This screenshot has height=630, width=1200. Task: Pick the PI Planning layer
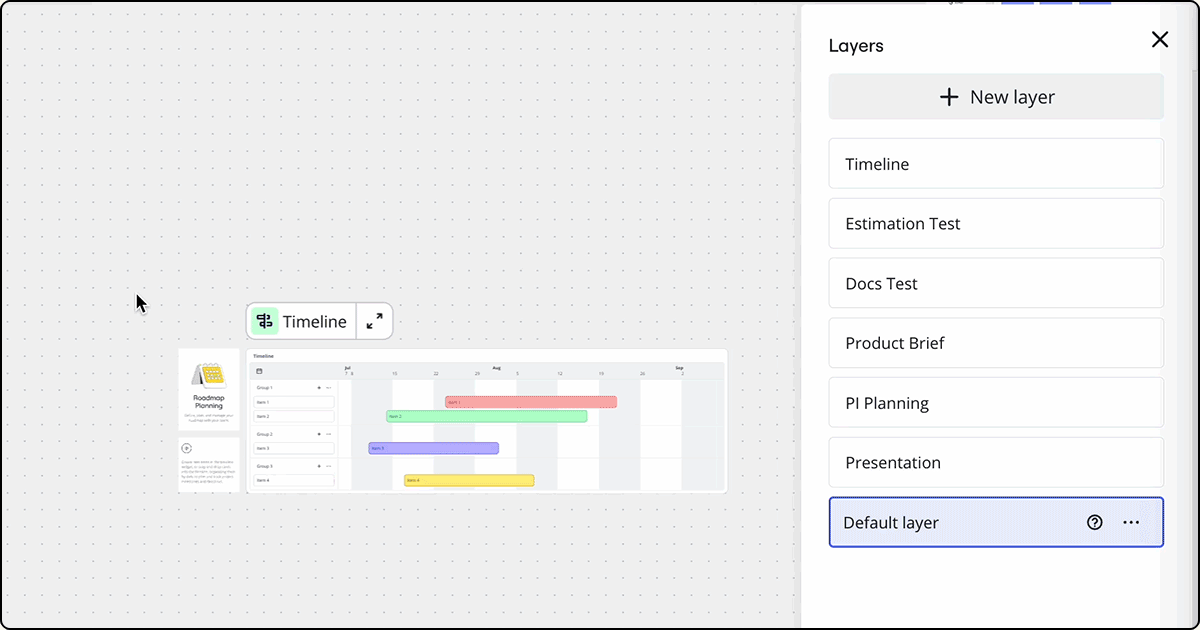pos(996,403)
